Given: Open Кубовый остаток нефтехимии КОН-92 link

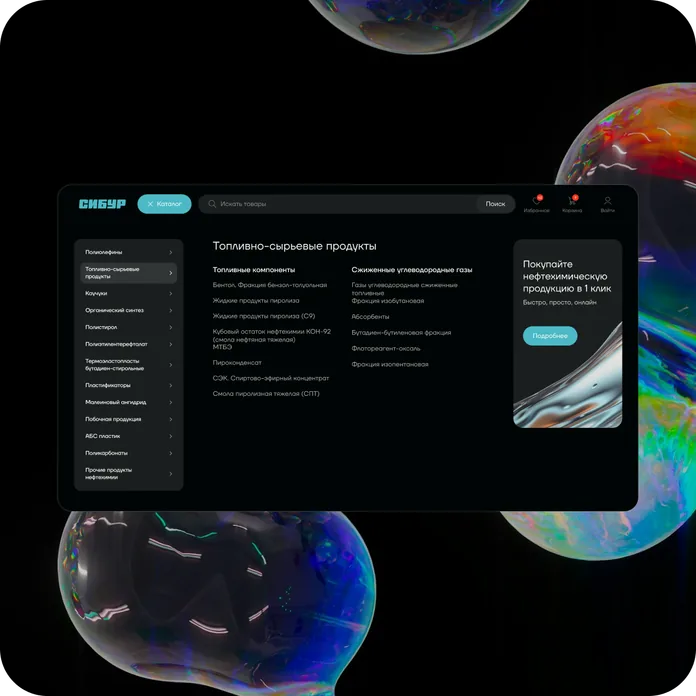Looking at the screenshot, I should pos(272,336).
